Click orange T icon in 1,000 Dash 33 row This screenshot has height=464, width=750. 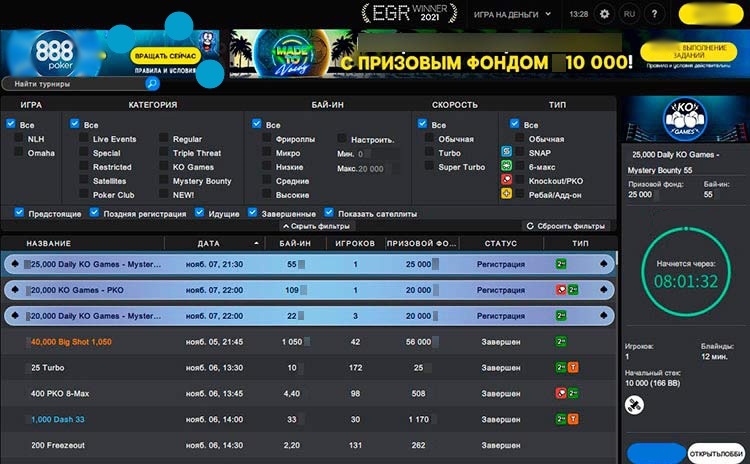point(573,419)
